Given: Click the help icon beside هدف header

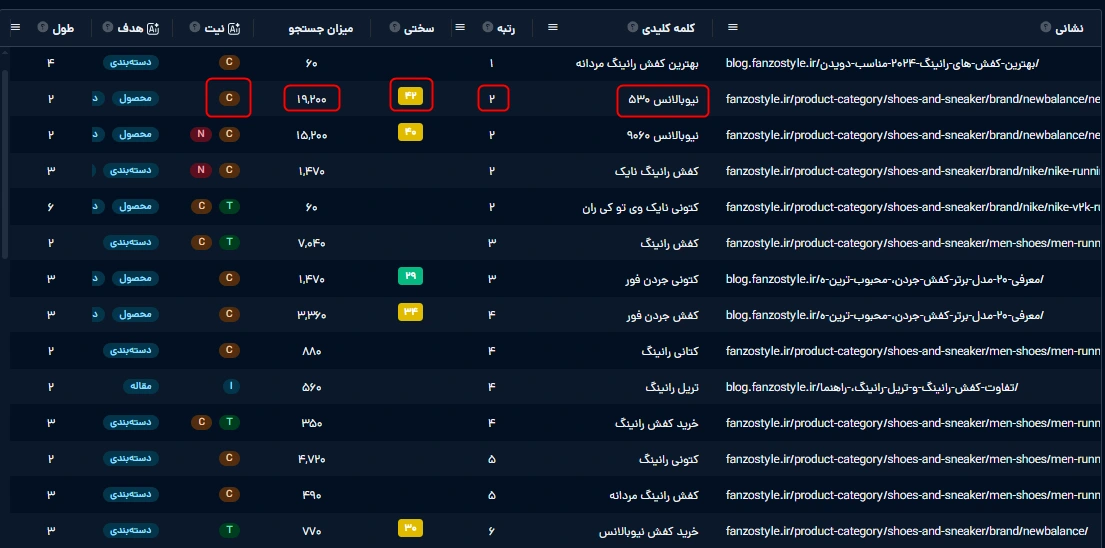Looking at the screenshot, I should (x=108, y=27).
